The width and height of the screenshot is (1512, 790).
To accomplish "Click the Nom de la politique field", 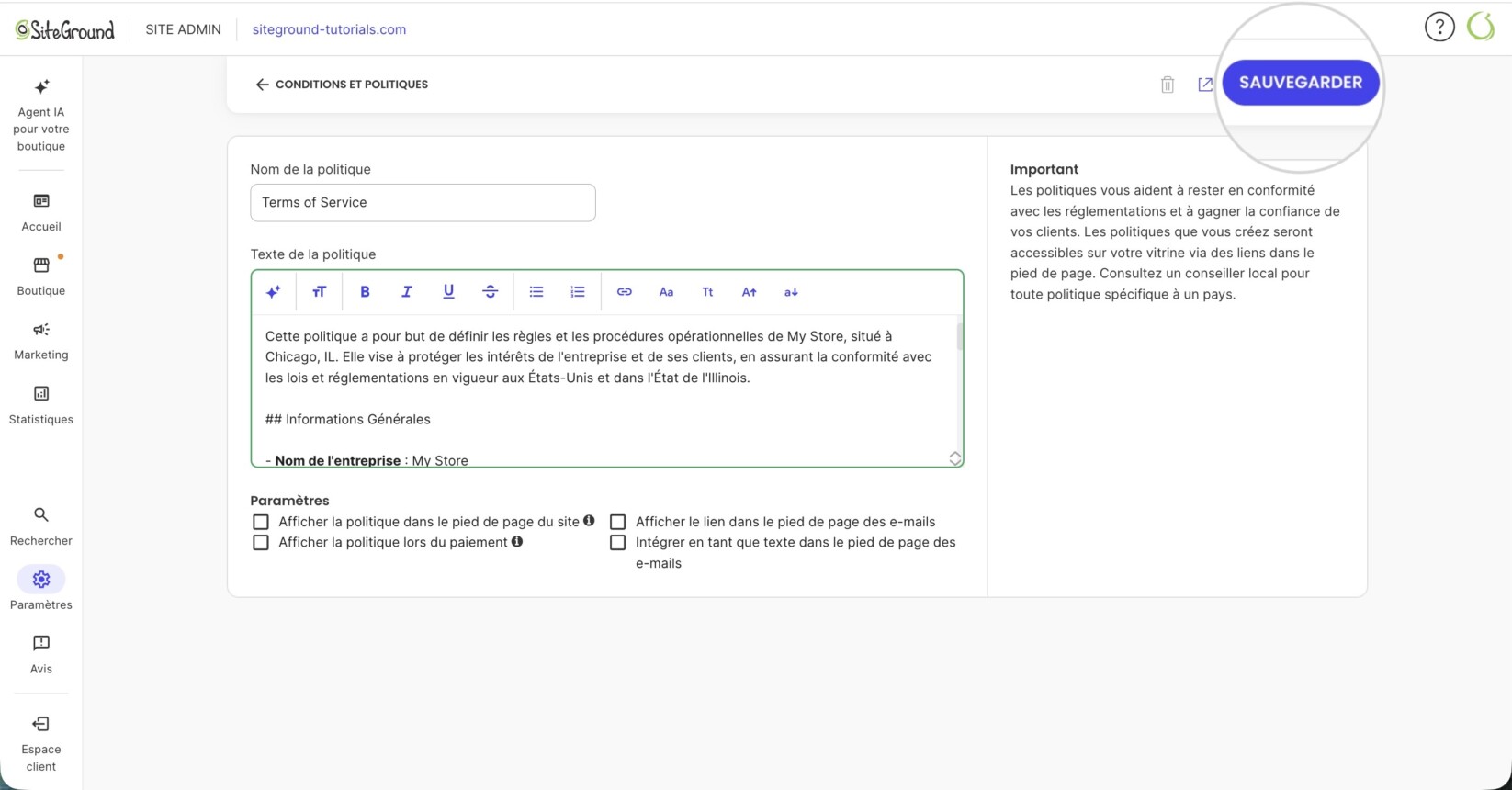I will tap(423, 203).
